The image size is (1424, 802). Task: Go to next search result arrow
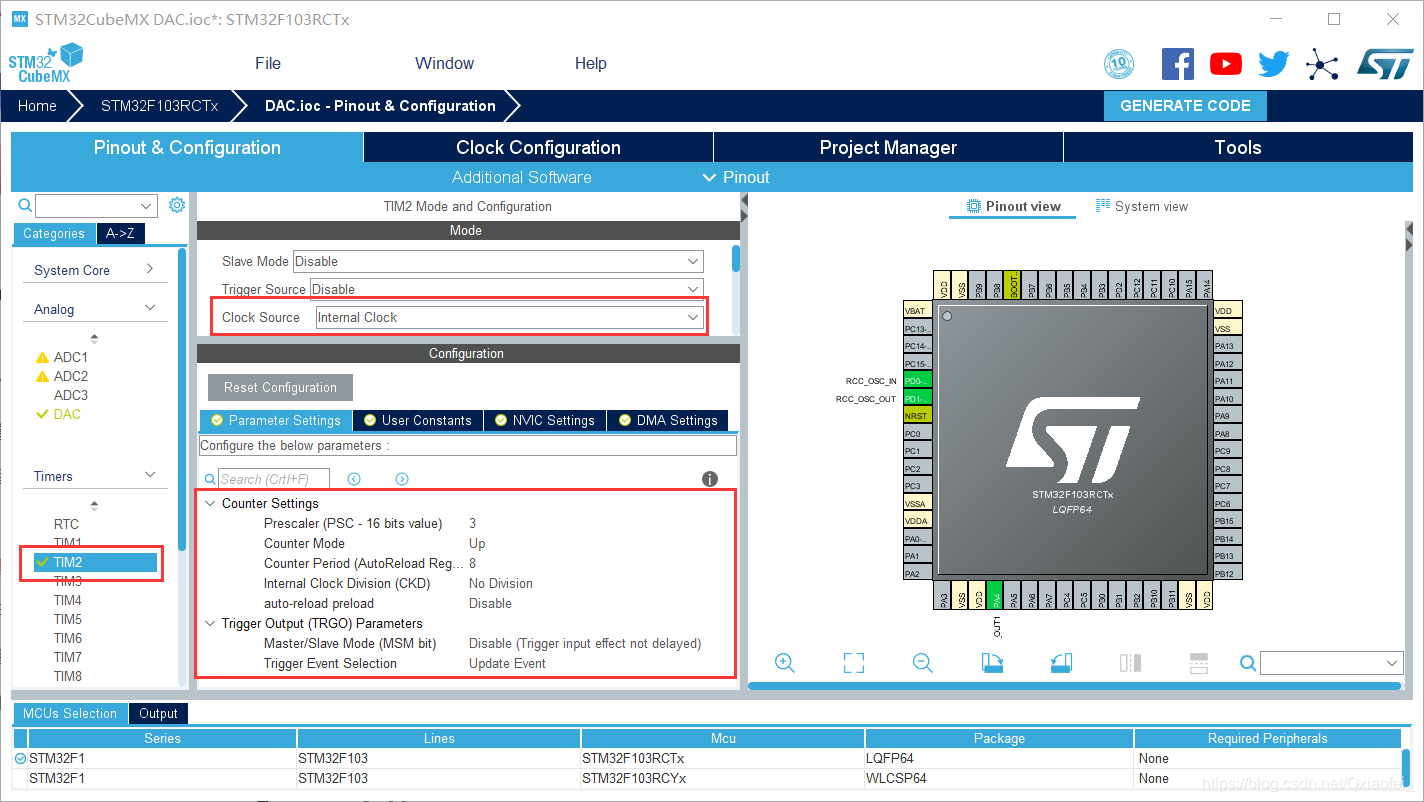point(402,479)
